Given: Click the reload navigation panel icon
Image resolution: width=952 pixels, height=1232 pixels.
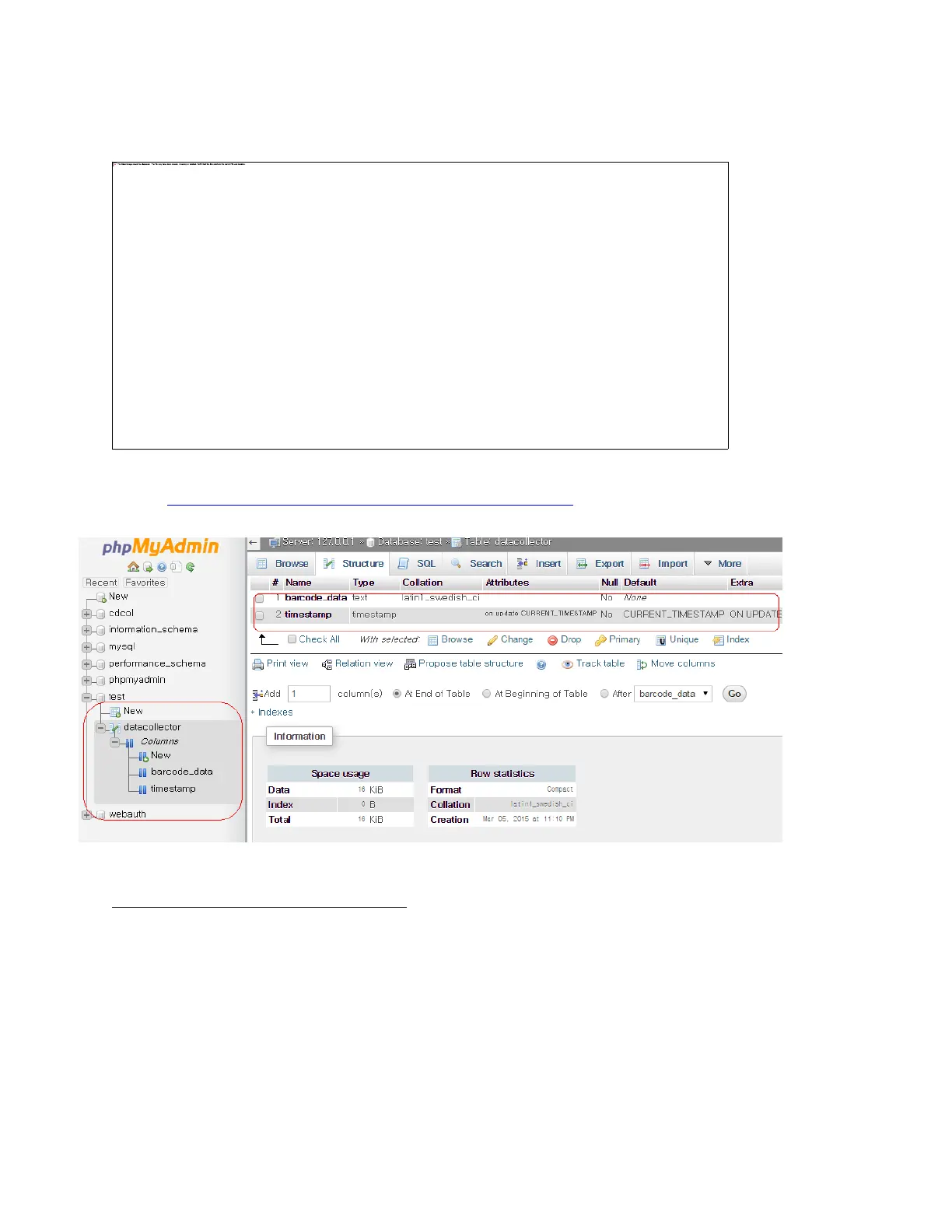Looking at the screenshot, I should coord(190,567).
